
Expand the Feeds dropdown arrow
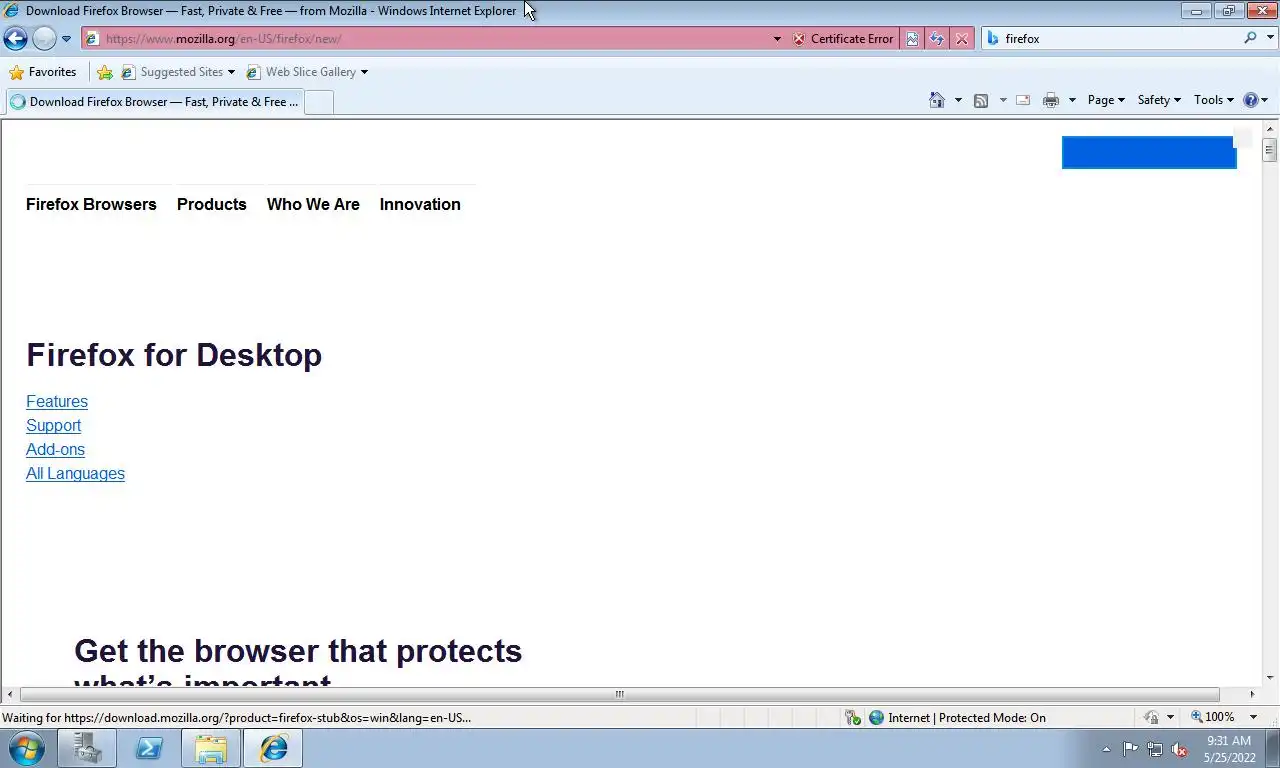[x=1003, y=100]
